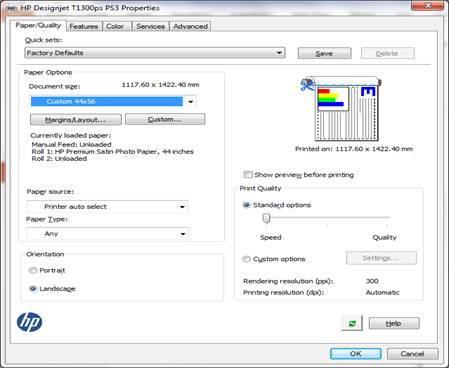Select Portrait orientation
This screenshot has width=449, height=368.
(x=33, y=270)
